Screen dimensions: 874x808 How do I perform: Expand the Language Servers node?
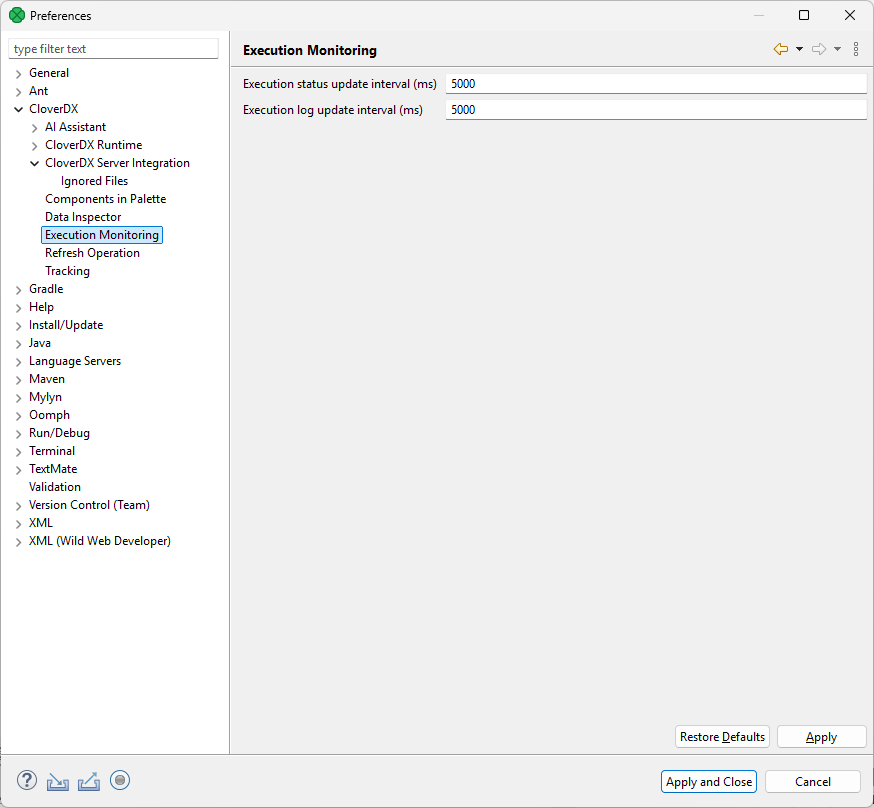coord(18,362)
